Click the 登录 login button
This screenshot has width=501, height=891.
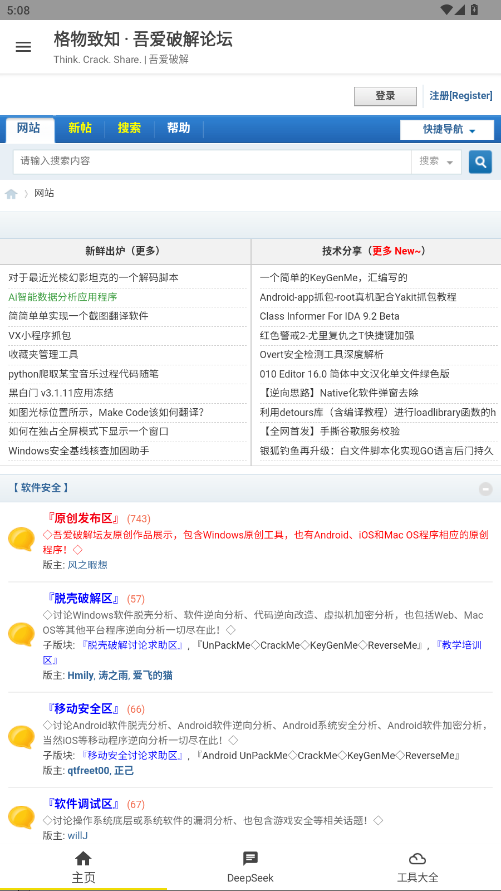[x=385, y=96]
